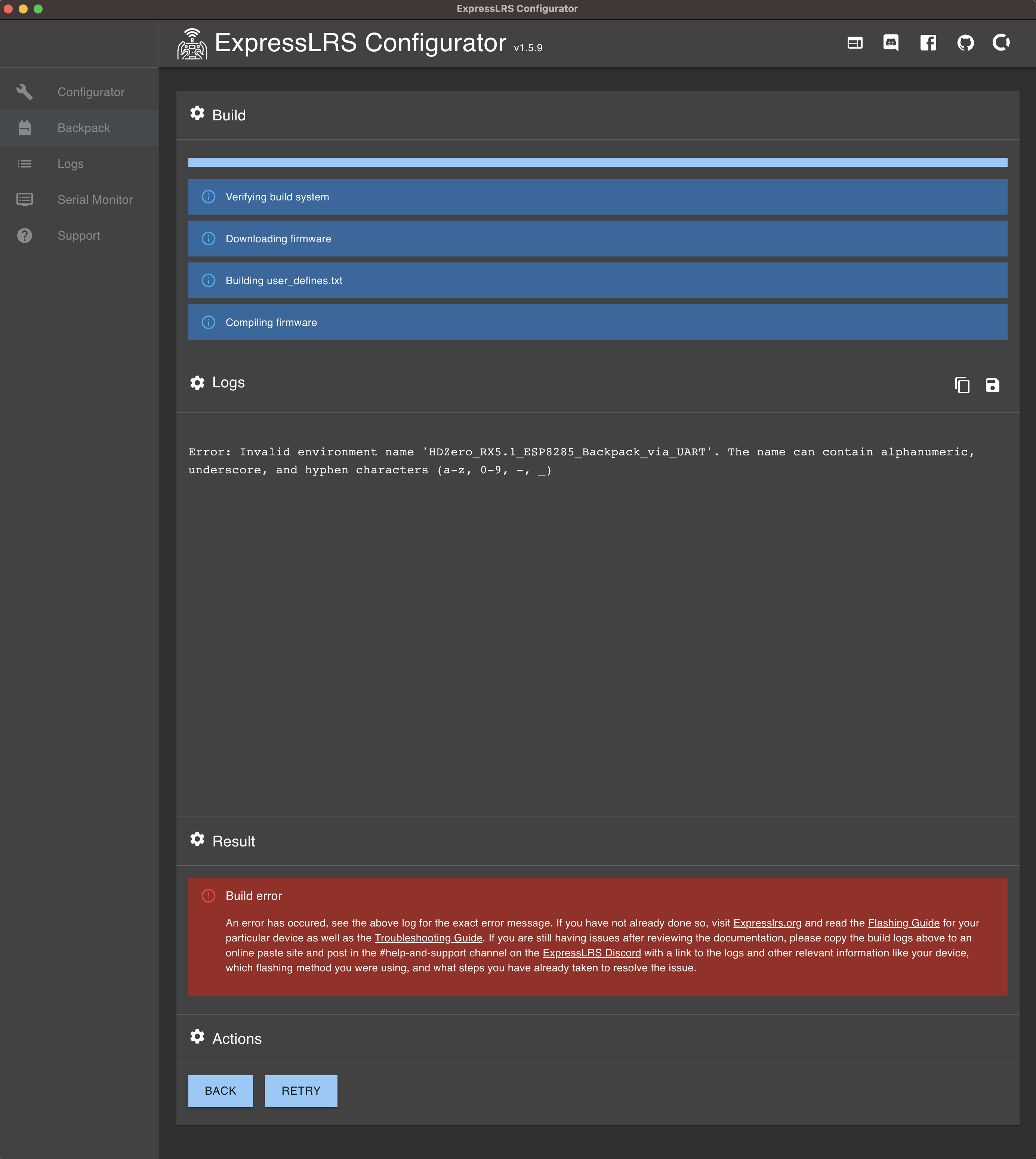Click the check-for-updates icon in the header
Screen dimensions: 1036x1159
pos(1001,43)
